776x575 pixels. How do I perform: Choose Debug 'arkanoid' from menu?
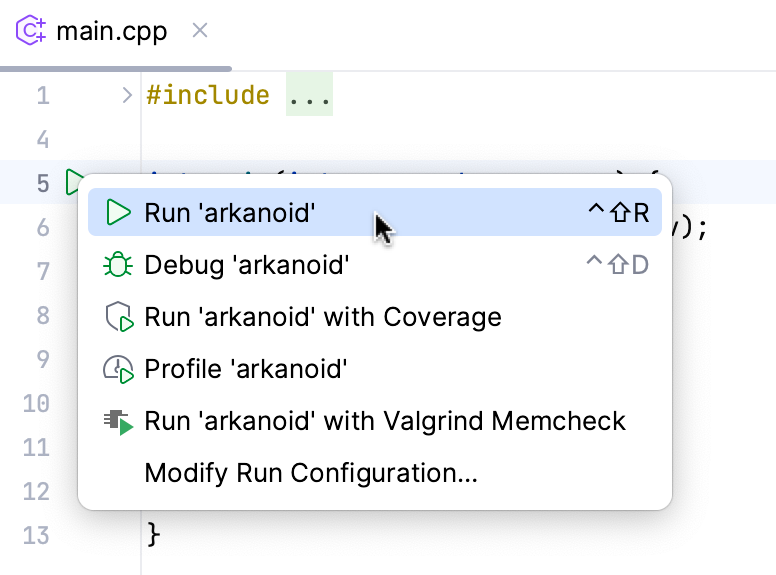(x=246, y=266)
